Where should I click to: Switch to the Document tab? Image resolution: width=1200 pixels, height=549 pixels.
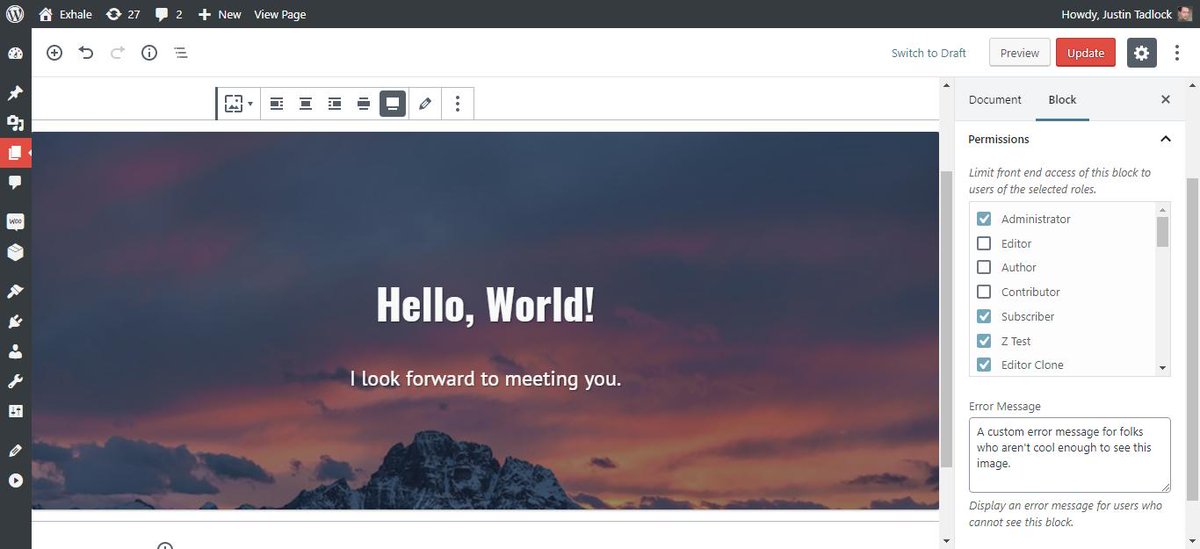pos(995,100)
